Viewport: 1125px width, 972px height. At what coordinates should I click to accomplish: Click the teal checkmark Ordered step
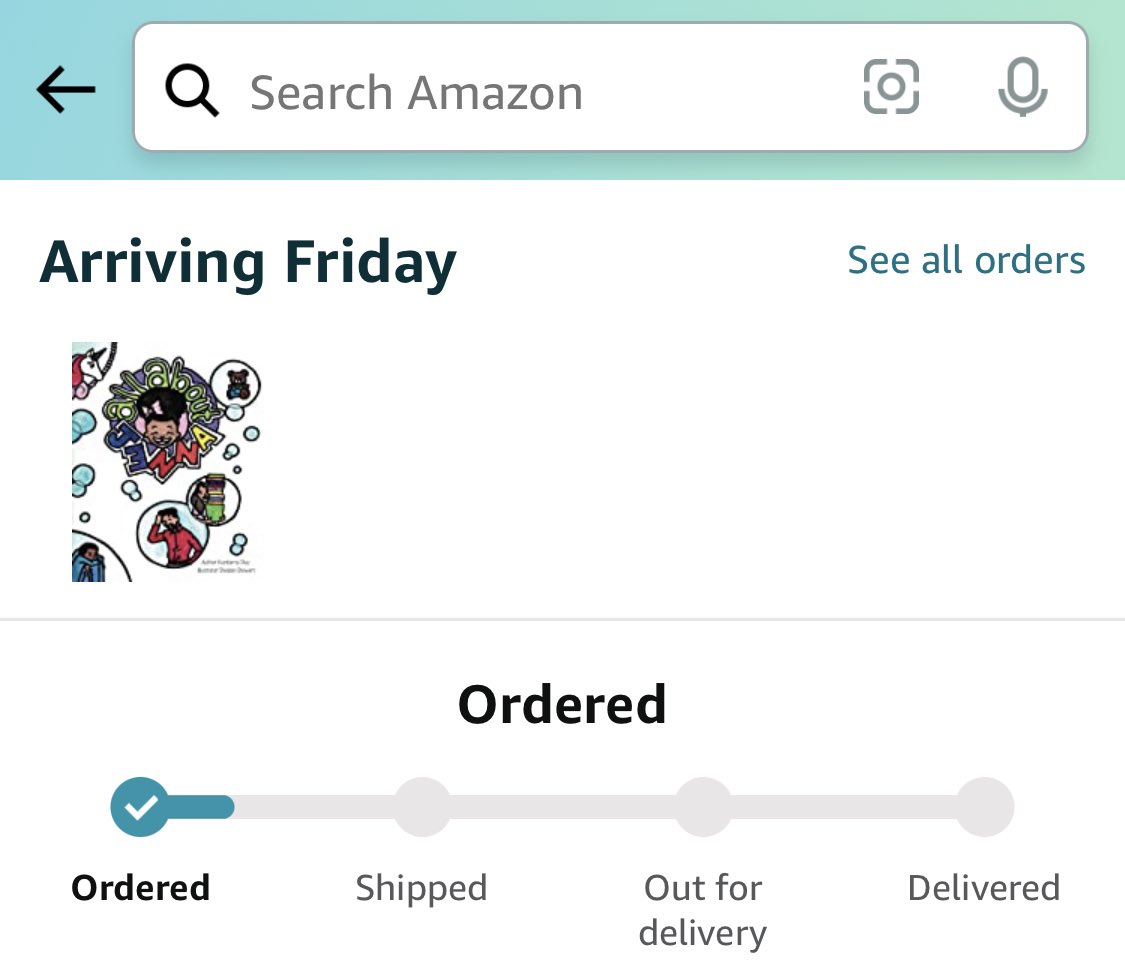click(141, 807)
